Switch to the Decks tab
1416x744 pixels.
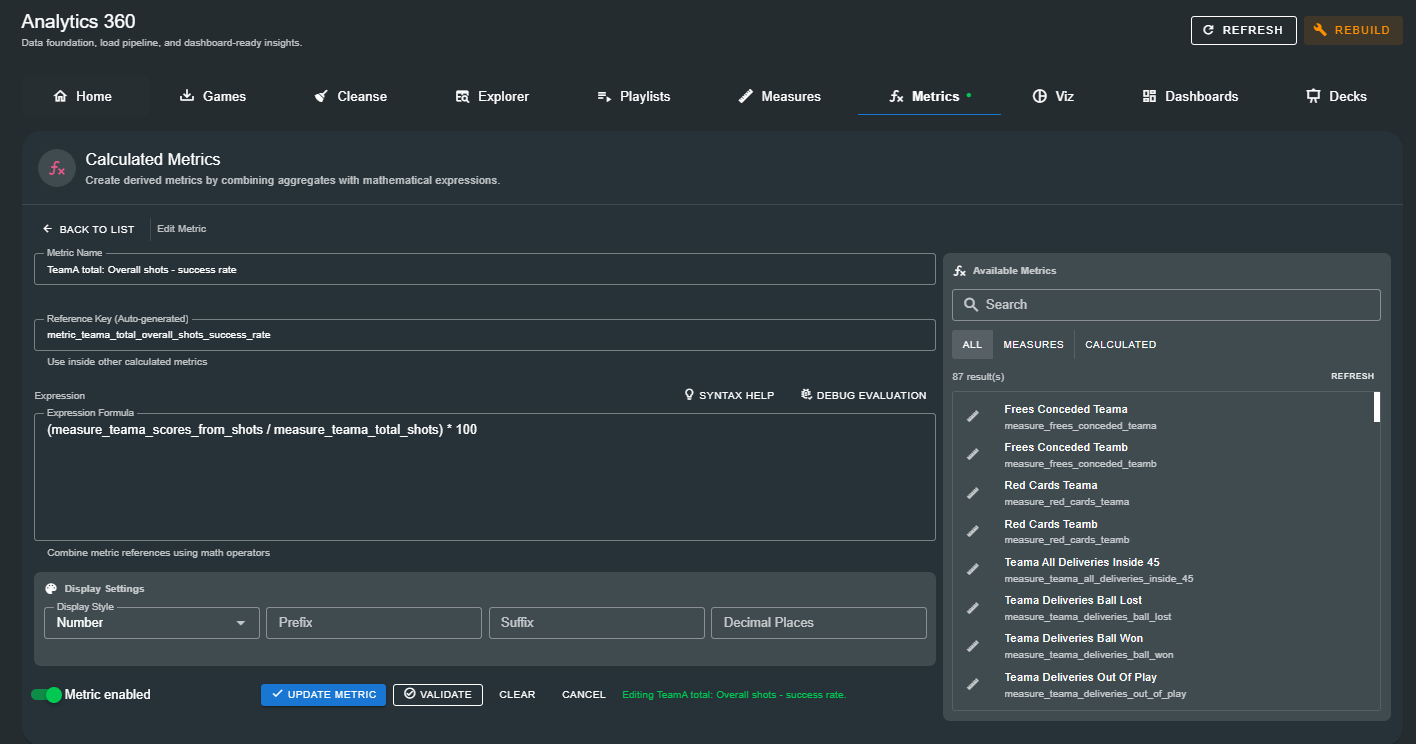(x=1336, y=96)
